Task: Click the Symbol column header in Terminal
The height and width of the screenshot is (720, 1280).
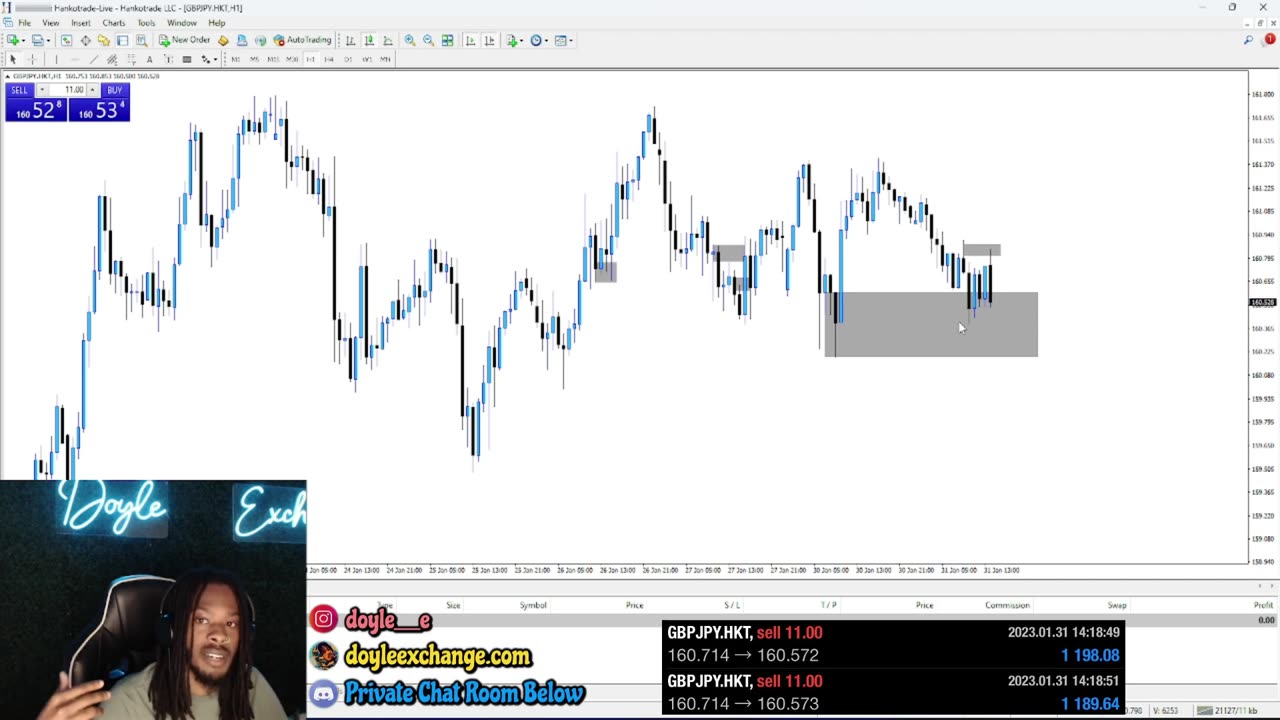Action: (x=533, y=605)
